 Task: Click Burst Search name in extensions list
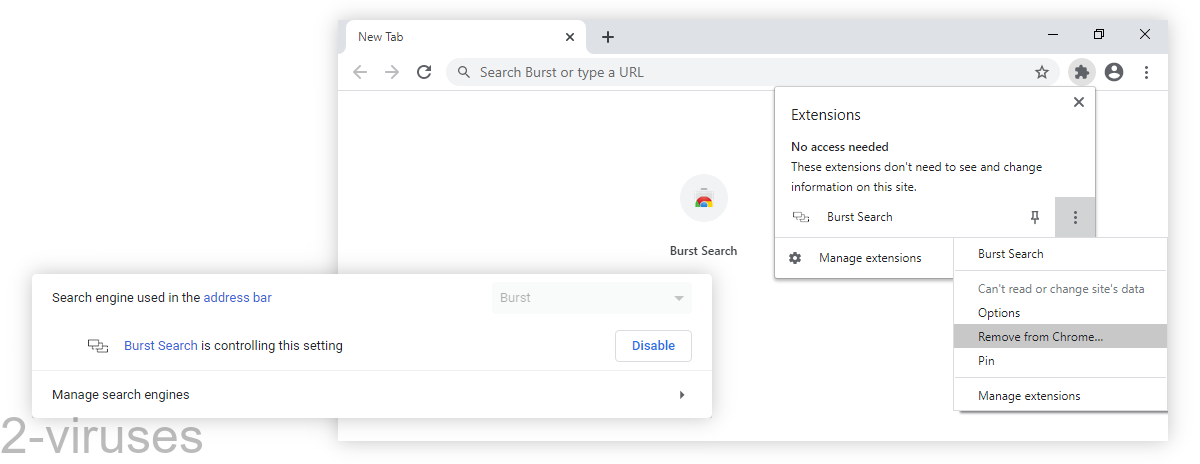click(x=860, y=217)
